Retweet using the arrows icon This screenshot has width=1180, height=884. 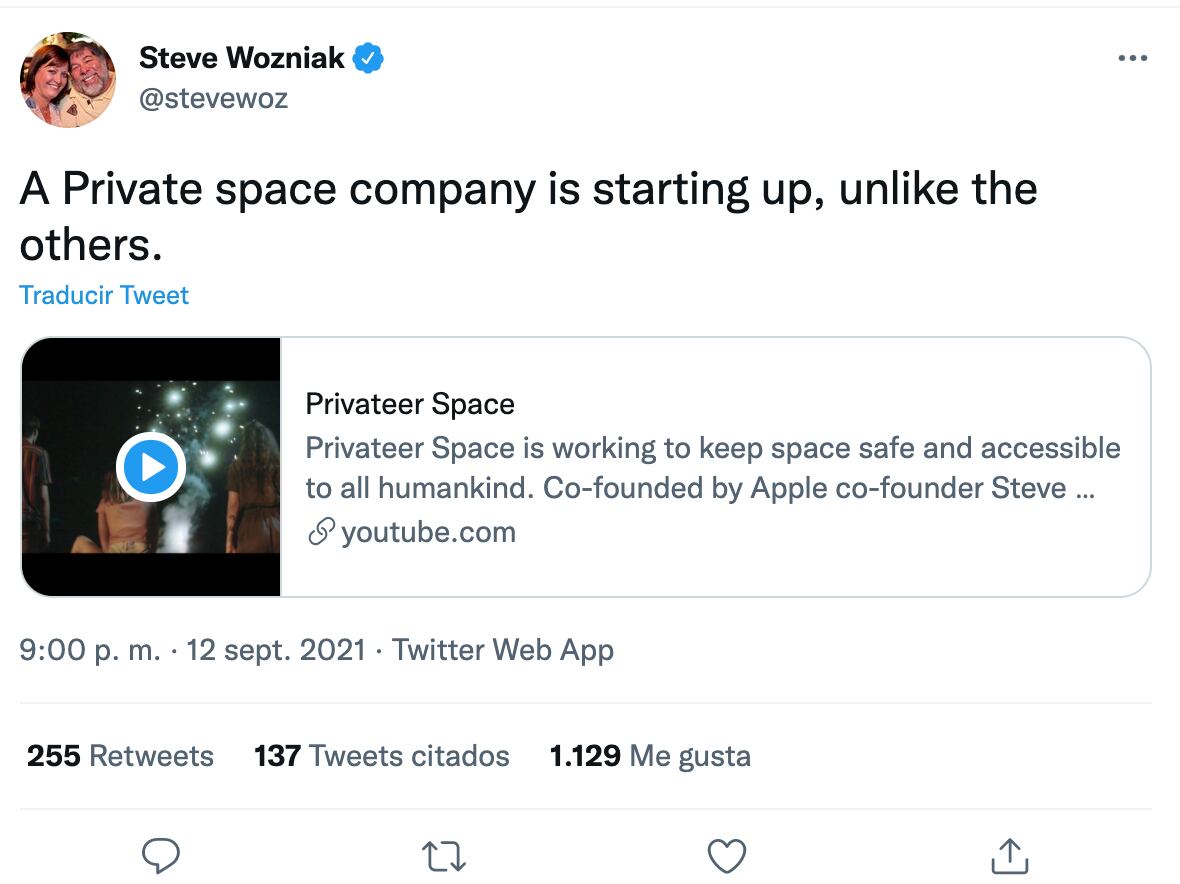click(x=443, y=856)
